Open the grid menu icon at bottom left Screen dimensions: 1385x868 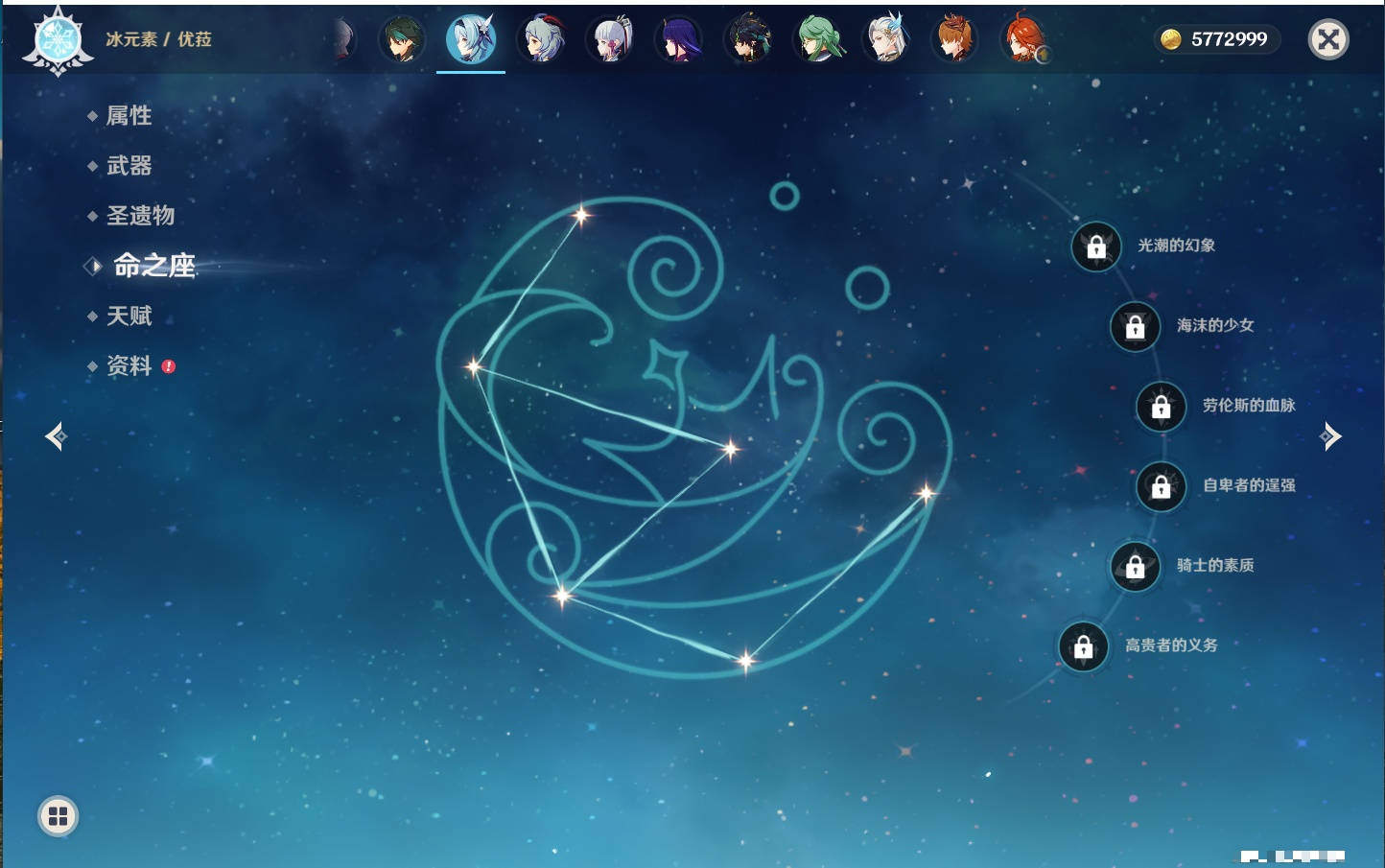point(58,816)
